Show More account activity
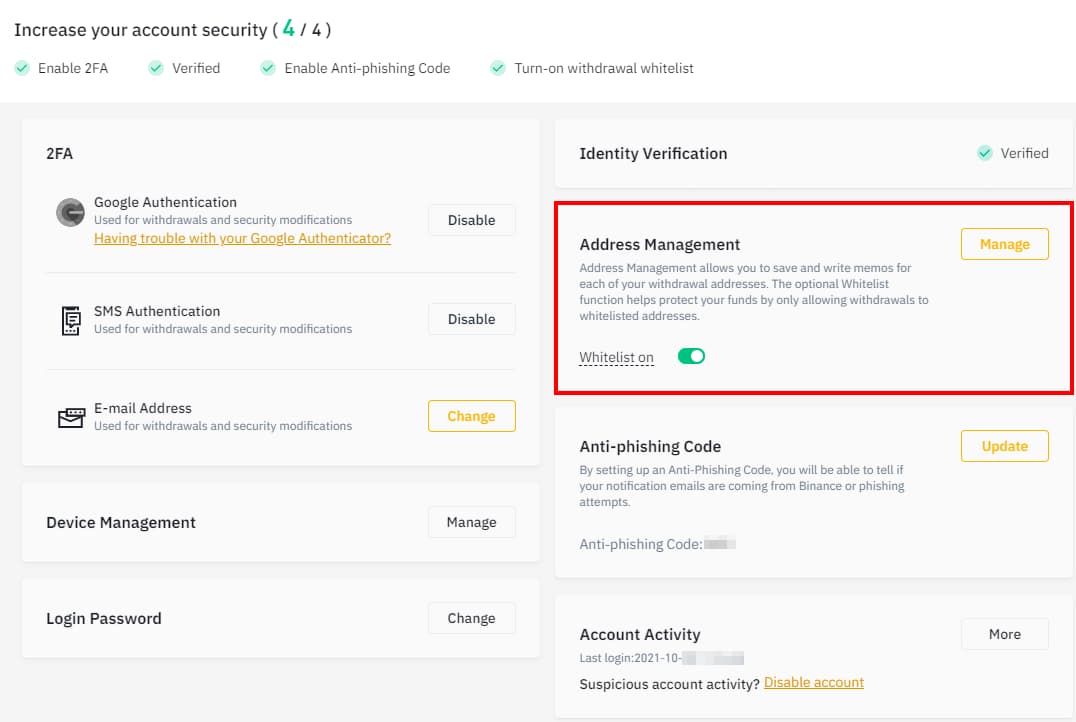Screen dimensions: 1076x722 tap(1004, 634)
